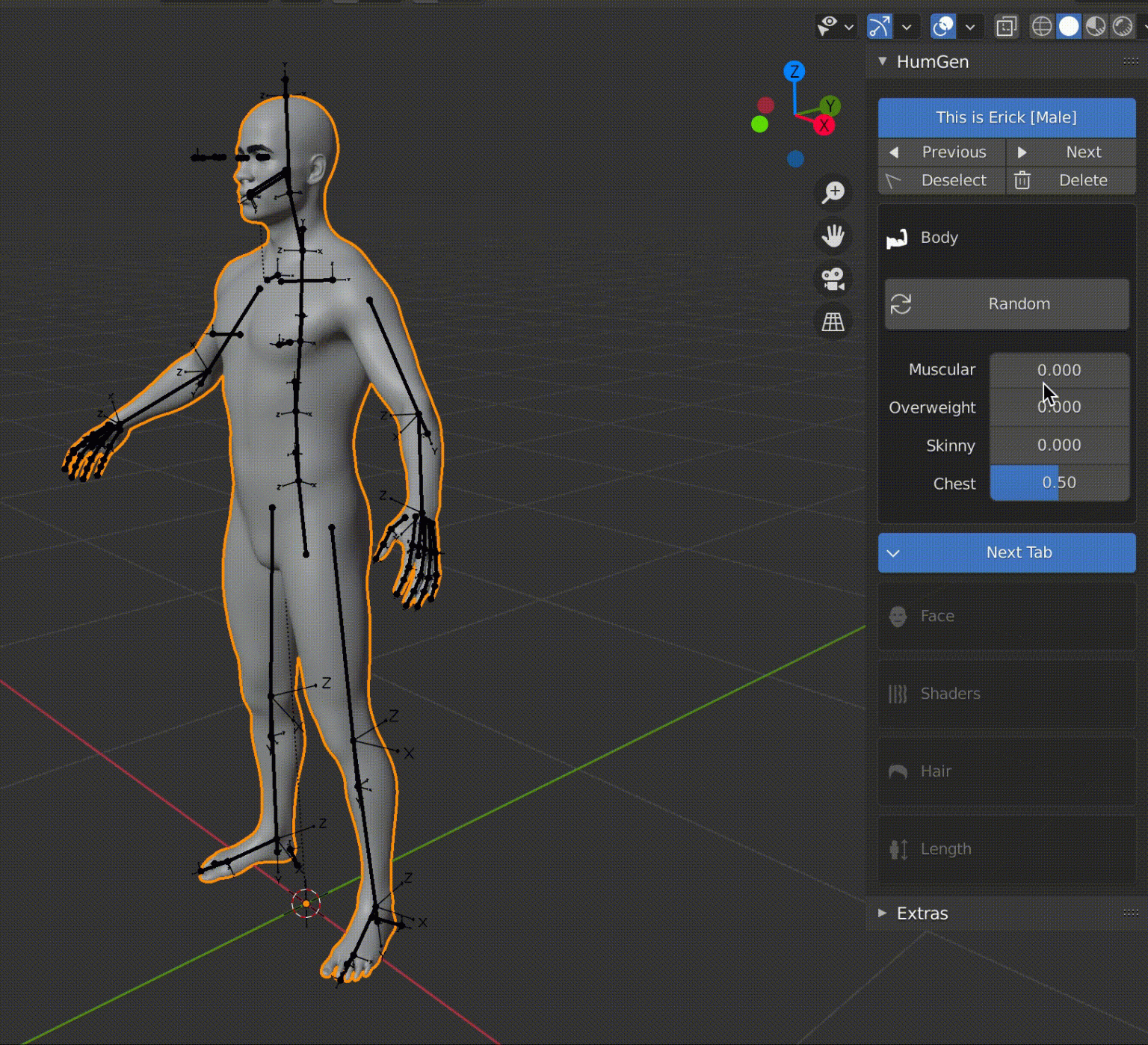Click the Hair section icon

point(898,771)
